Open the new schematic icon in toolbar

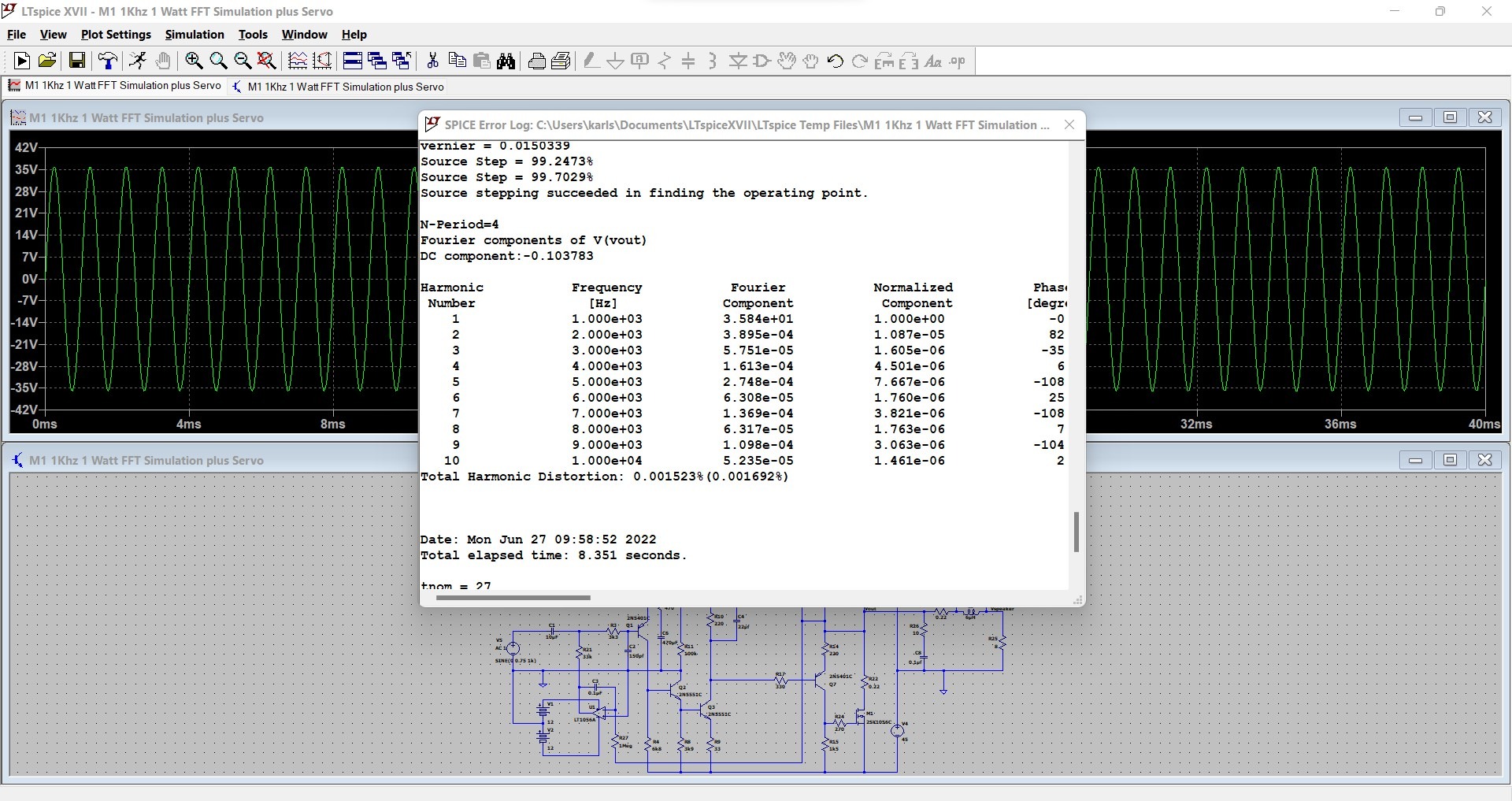[x=22, y=61]
